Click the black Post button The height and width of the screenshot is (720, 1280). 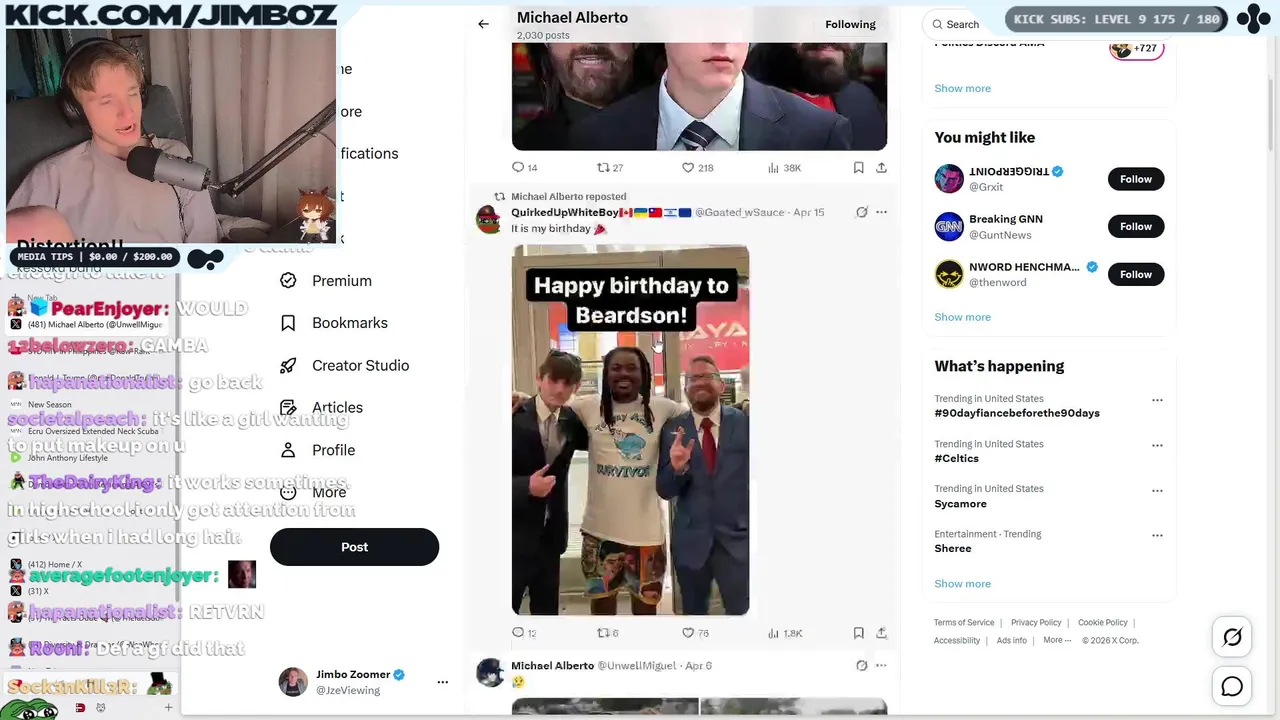click(x=354, y=547)
